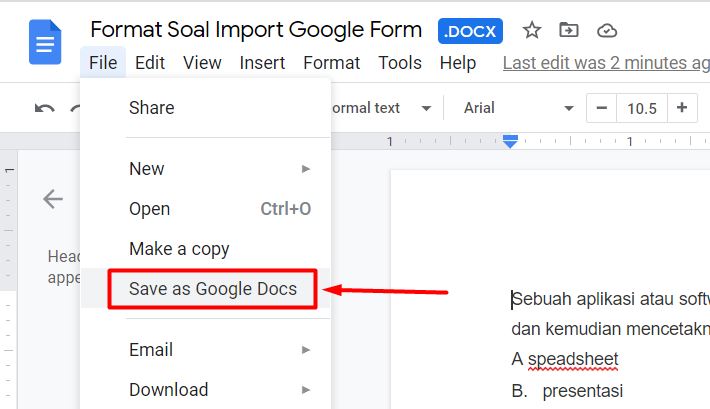Select Open in the File menu
This screenshot has height=409, width=710.
[206, 209]
